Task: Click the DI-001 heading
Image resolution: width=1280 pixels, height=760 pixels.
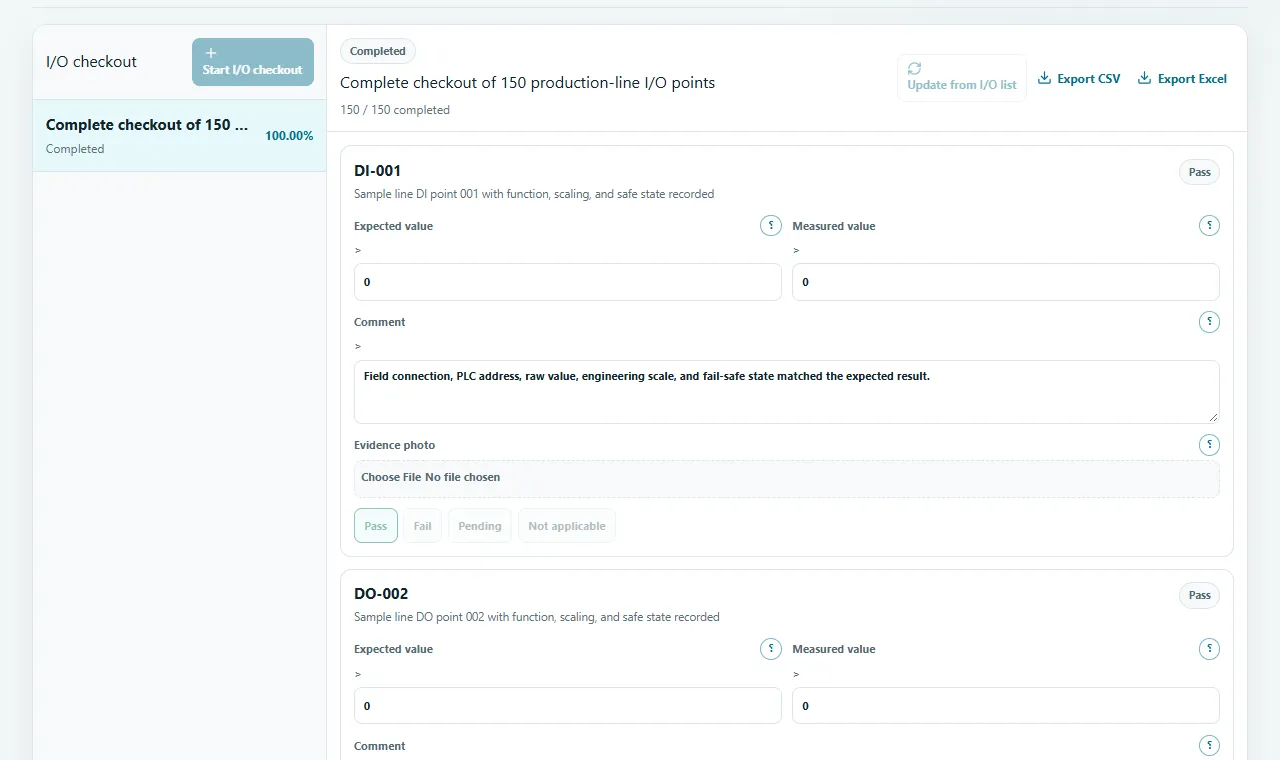Action: tap(378, 171)
